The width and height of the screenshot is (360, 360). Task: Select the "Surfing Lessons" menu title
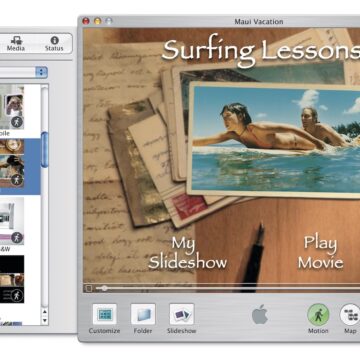261,51
